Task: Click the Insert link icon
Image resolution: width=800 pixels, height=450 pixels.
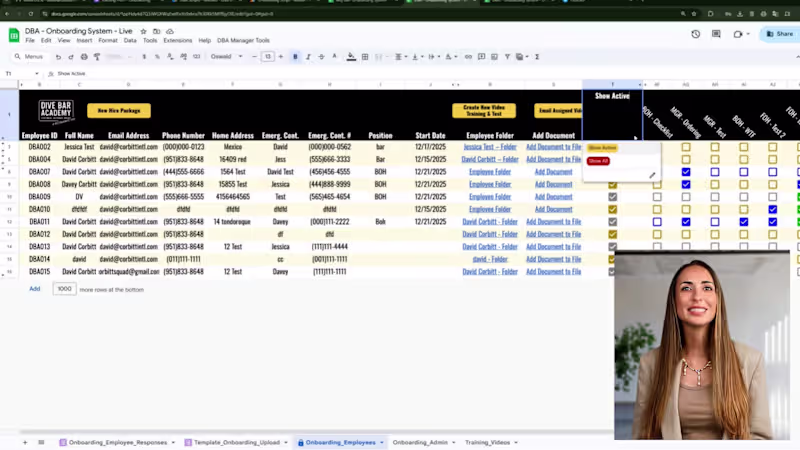Action: coord(468,57)
